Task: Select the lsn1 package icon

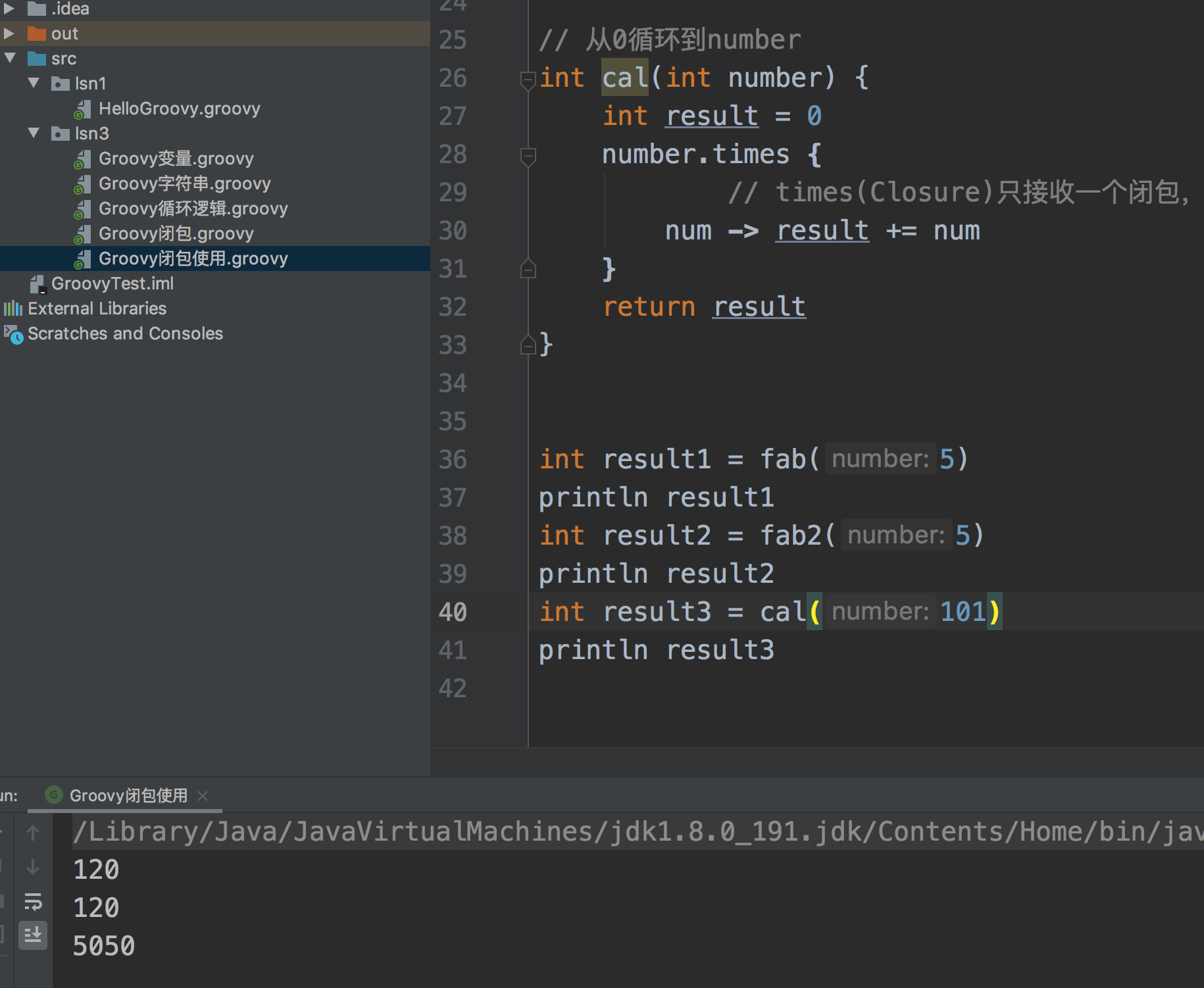Action: [61, 84]
